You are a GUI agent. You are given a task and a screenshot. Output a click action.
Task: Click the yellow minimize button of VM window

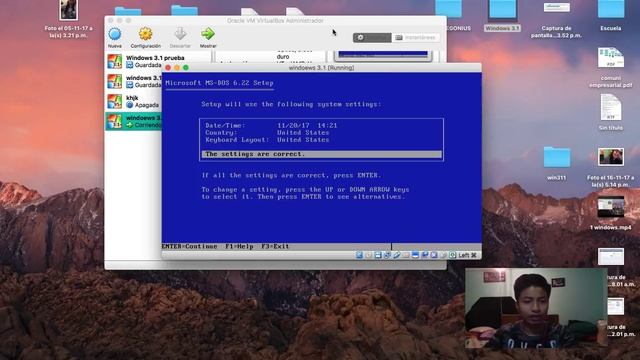(177, 68)
